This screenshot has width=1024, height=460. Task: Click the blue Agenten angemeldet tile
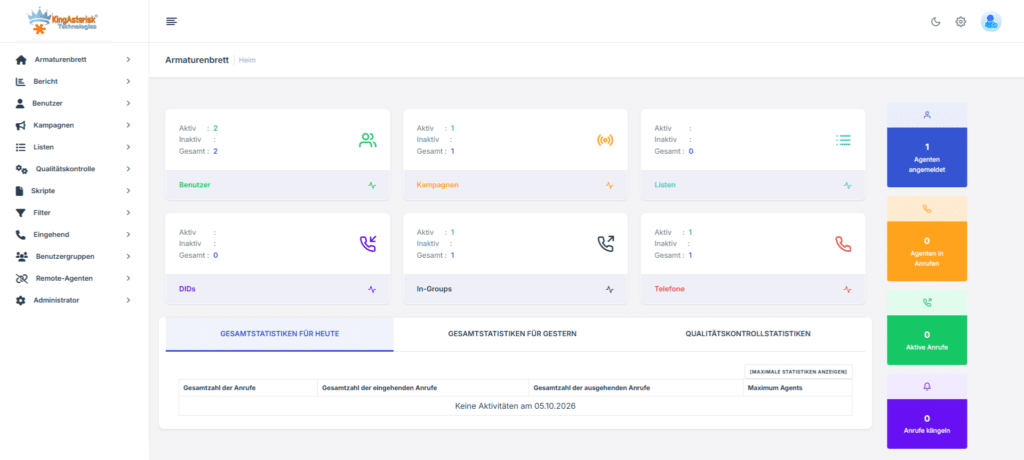[x=927, y=157]
